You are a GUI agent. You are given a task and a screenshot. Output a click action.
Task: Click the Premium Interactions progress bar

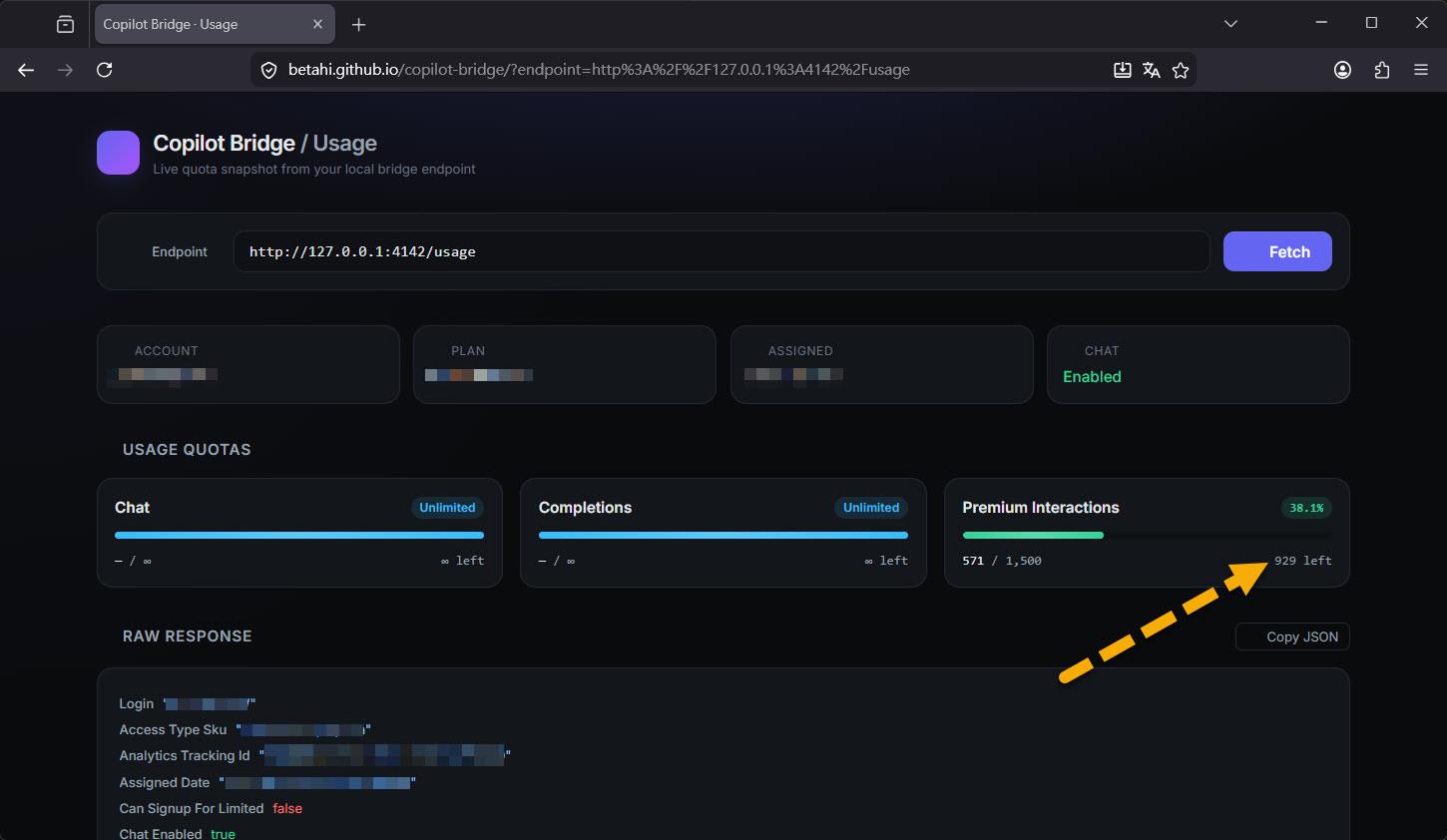(1147, 535)
